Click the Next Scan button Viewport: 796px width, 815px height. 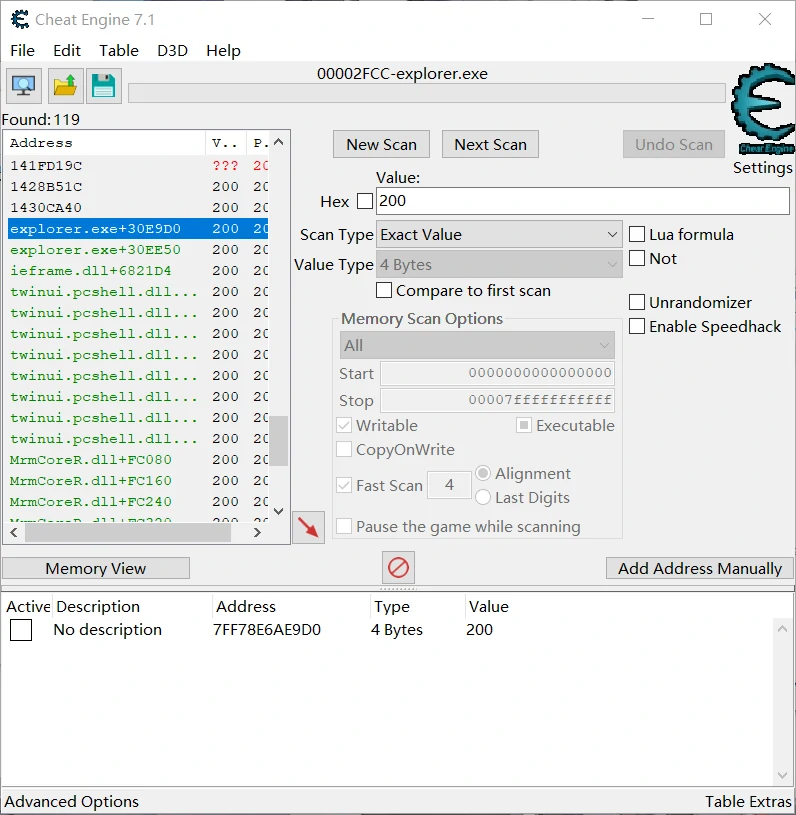490,144
